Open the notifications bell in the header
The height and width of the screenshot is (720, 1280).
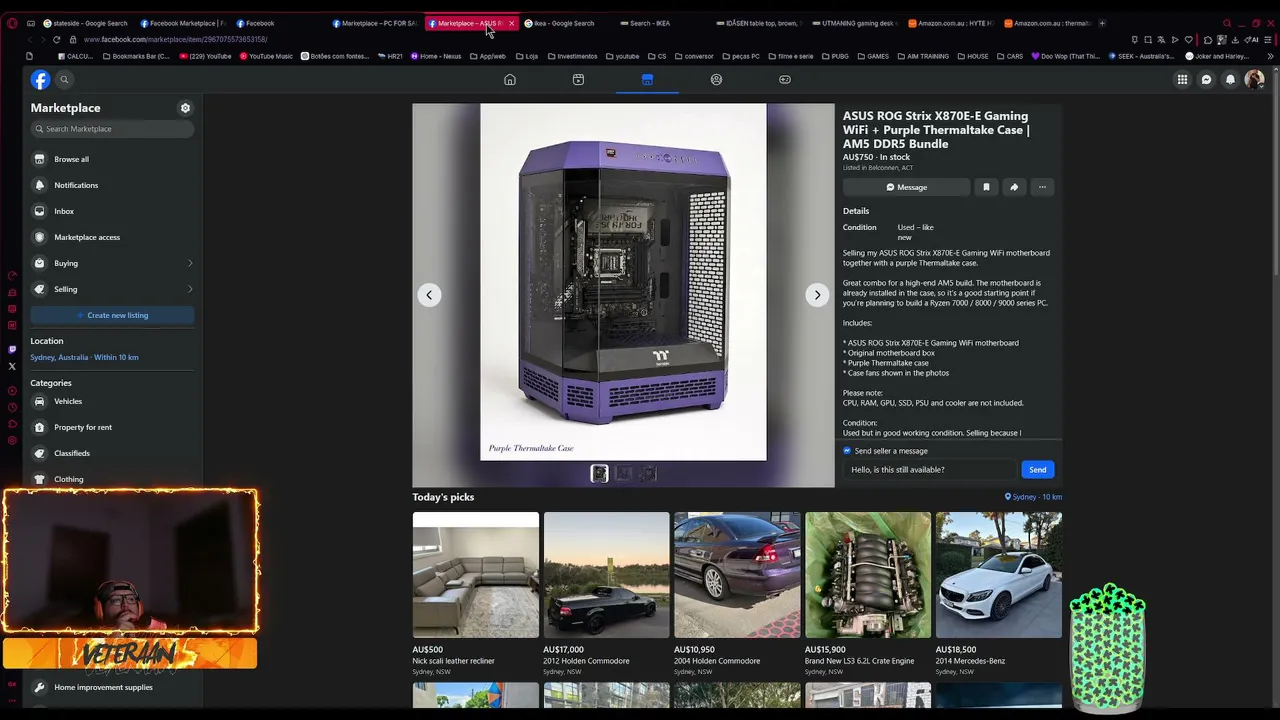[x=1230, y=80]
